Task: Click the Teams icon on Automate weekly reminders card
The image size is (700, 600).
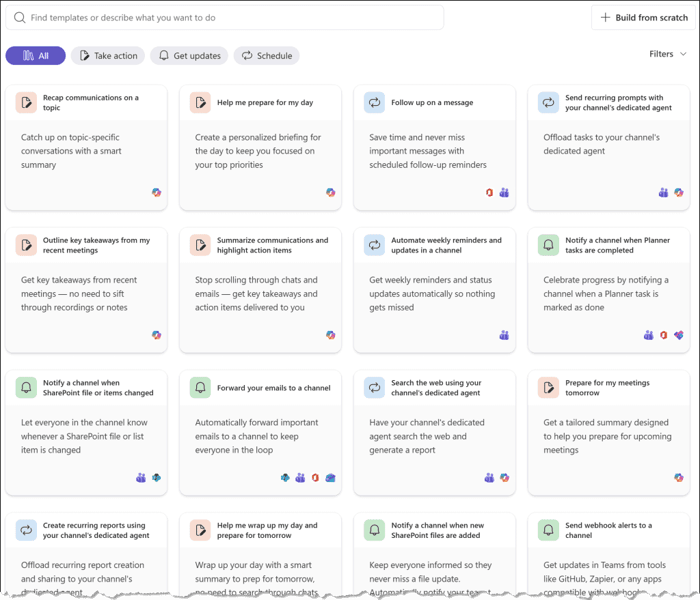Action: pos(504,335)
